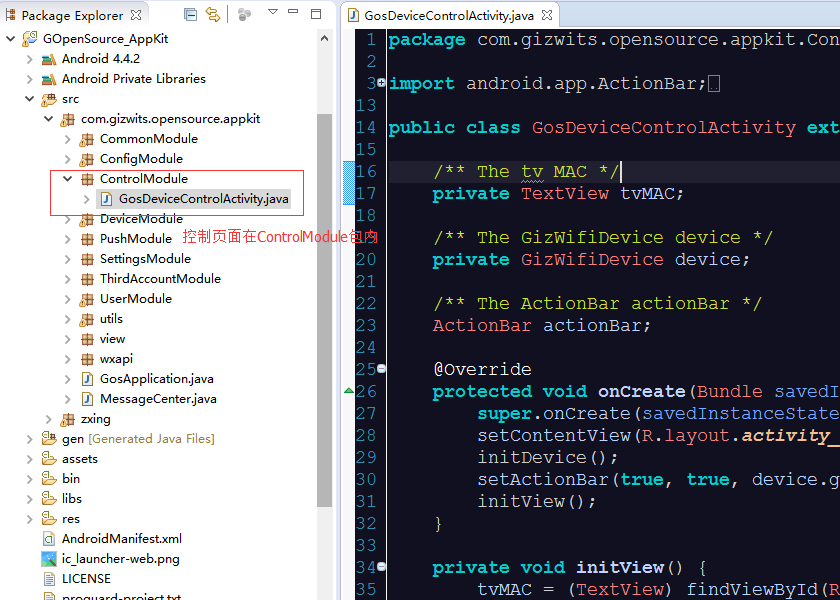Select GosDeviceControlActivity.java in the tree
The width and height of the screenshot is (840, 600).
click(203, 199)
